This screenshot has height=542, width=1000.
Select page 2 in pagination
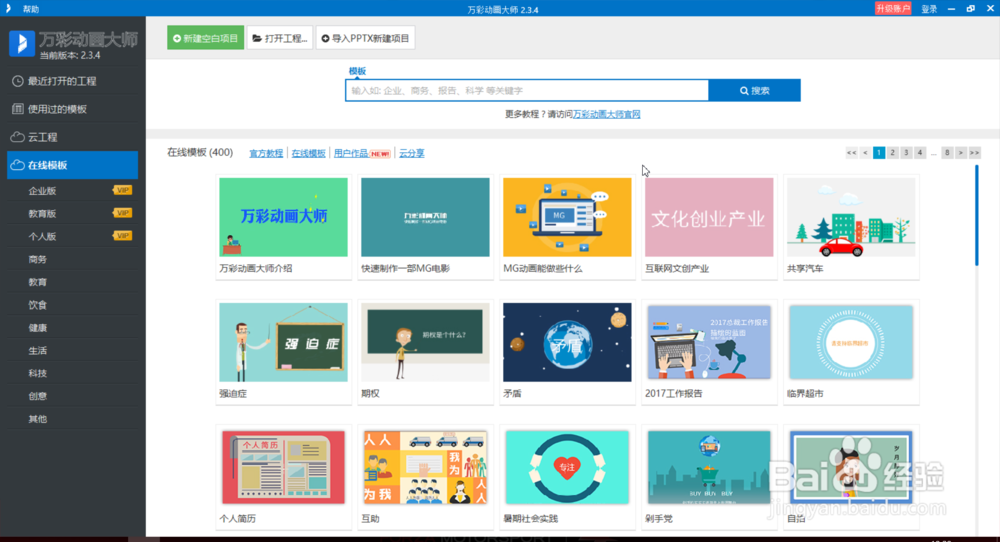pyautogui.click(x=893, y=152)
